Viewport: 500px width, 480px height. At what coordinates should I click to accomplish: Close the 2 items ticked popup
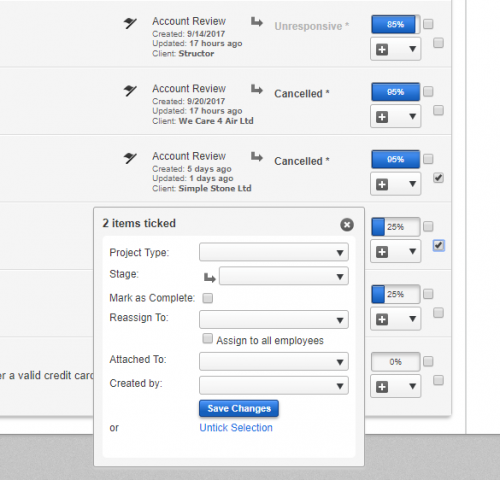pyautogui.click(x=347, y=225)
